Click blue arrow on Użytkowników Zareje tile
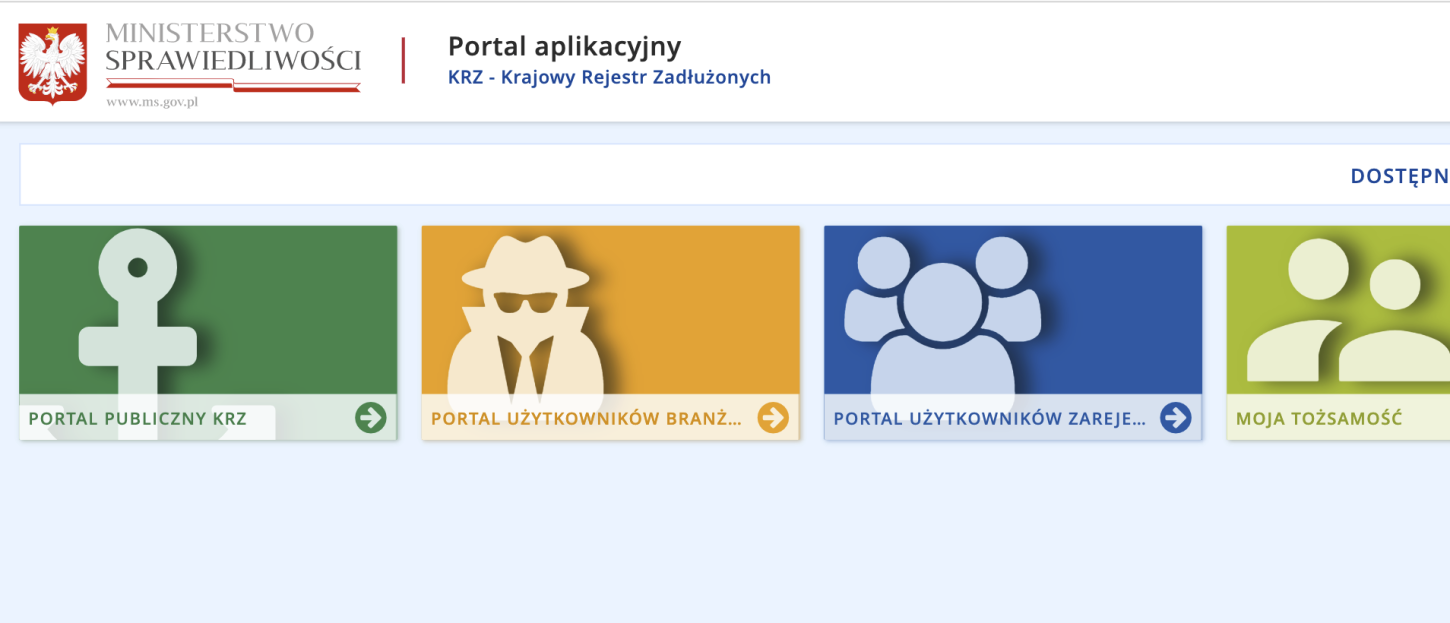1450x623 pixels. click(x=1176, y=417)
